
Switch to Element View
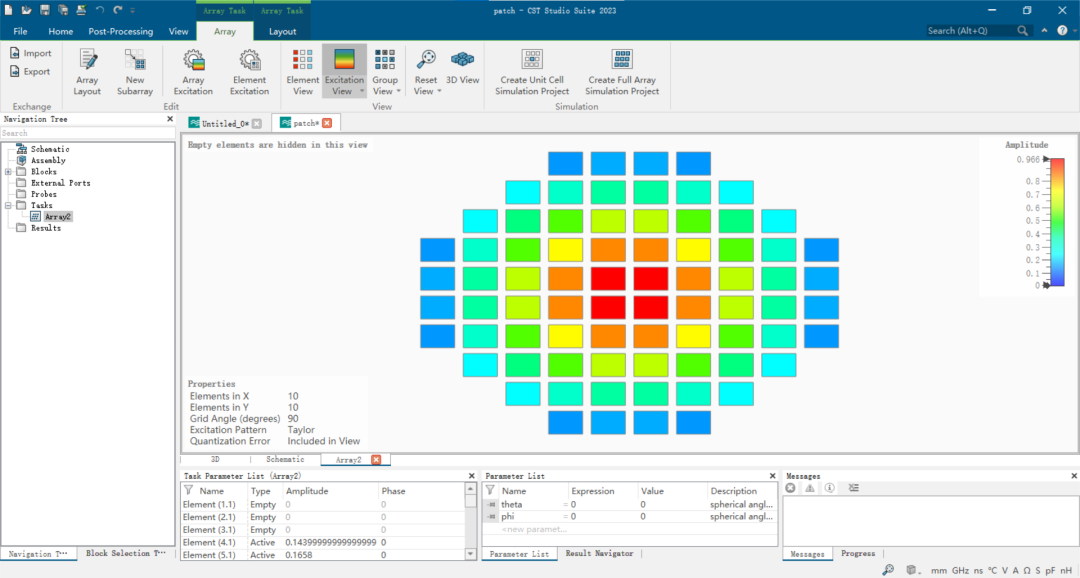302,72
